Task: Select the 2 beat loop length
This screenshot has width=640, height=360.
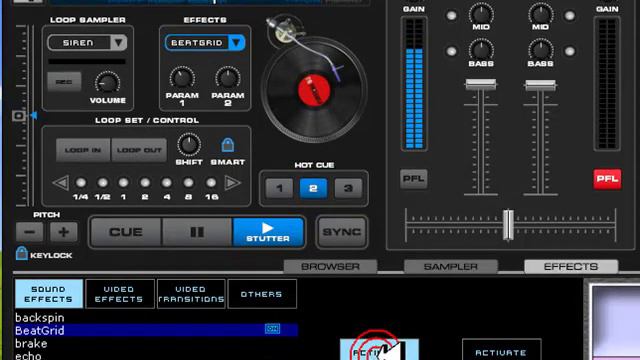Action: tap(145, 182)
